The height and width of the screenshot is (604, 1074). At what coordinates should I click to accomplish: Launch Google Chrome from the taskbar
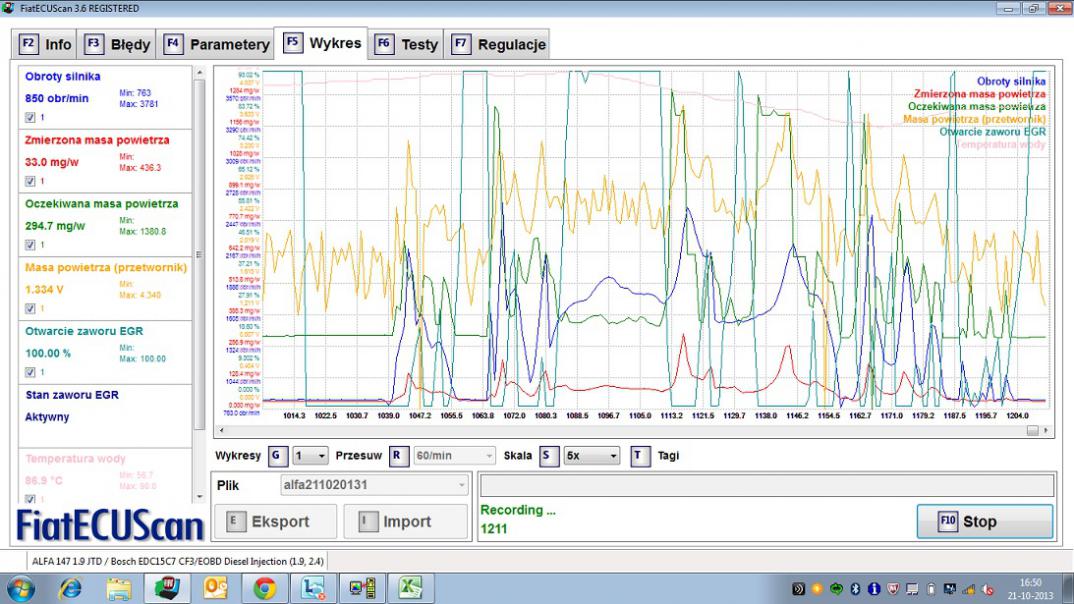click(265, 588)
